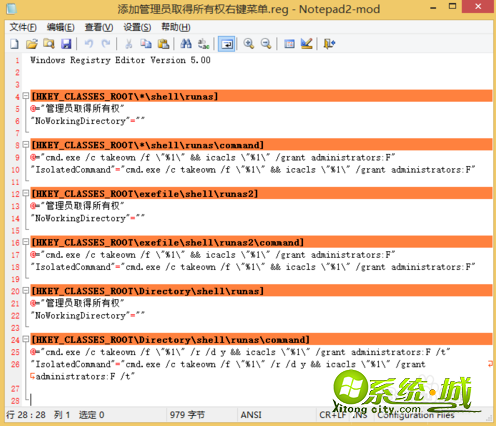This screenshot has width=496, height=426.
Task: Click the text 'Windows Registry Editor Version 5.00'
Action: click(120, 60)
